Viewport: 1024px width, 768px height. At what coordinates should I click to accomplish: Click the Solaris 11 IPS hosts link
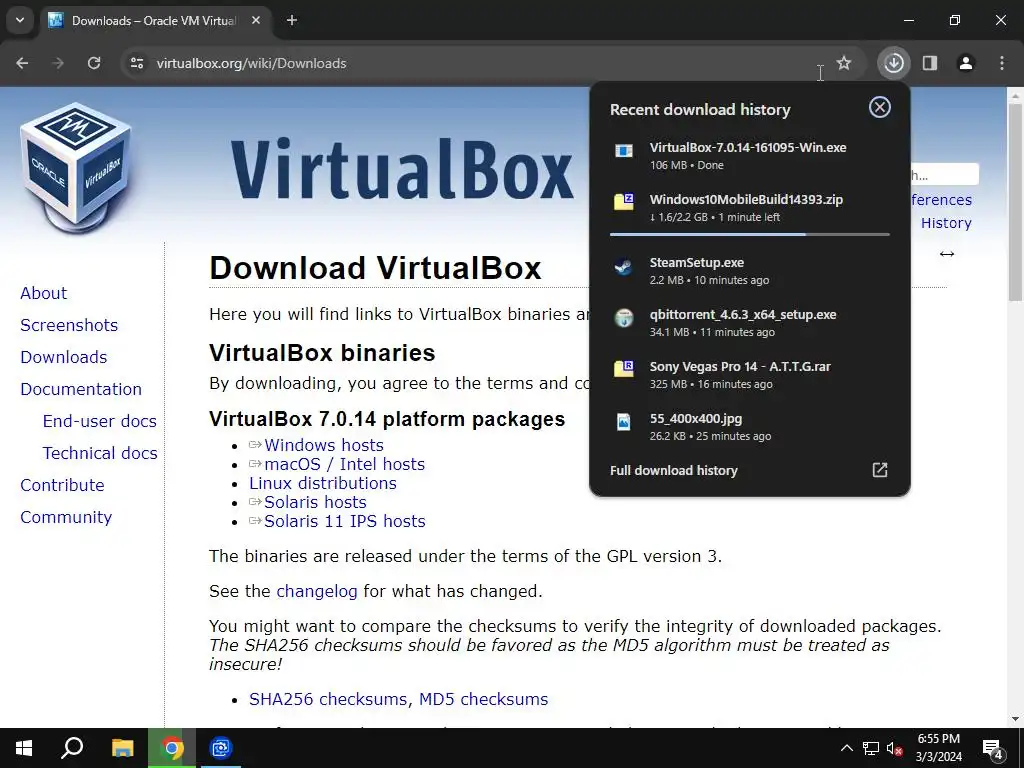[345, 521]
